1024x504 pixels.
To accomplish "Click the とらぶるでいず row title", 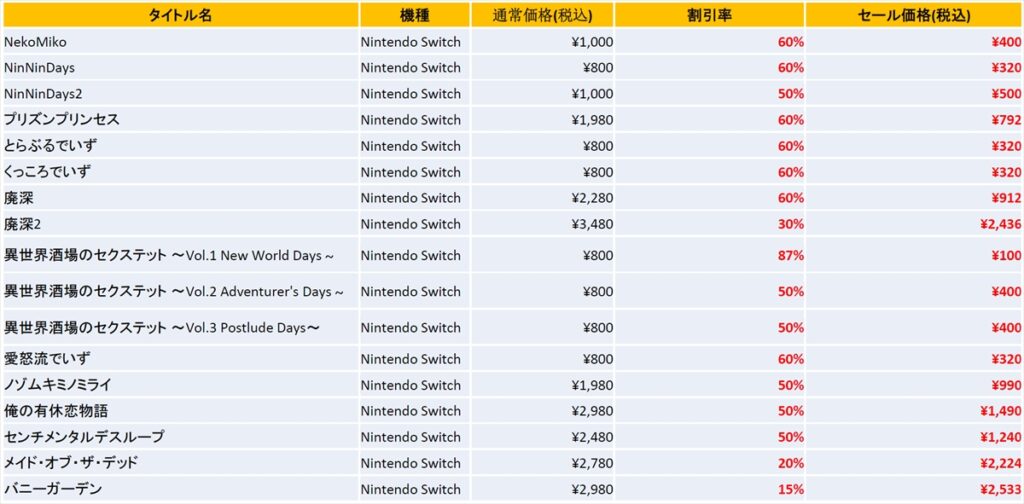I will (x=181, y=146).
